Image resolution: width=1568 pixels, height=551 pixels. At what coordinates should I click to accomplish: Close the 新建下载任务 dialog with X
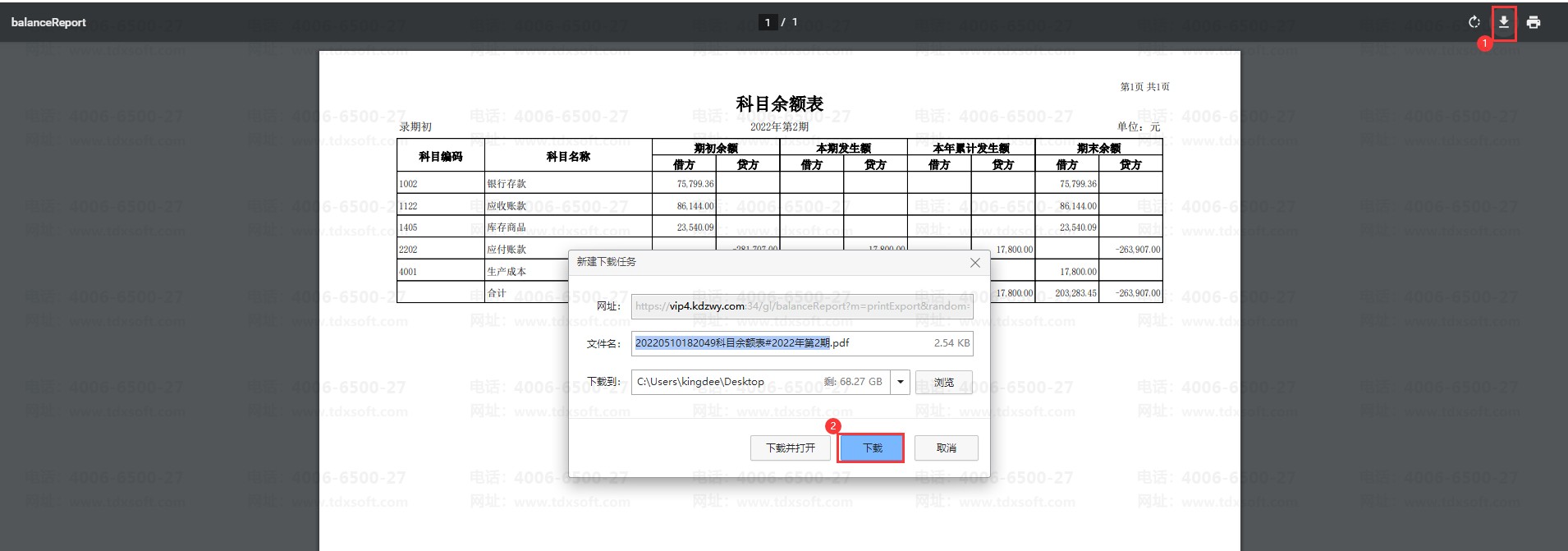[974, 263]
